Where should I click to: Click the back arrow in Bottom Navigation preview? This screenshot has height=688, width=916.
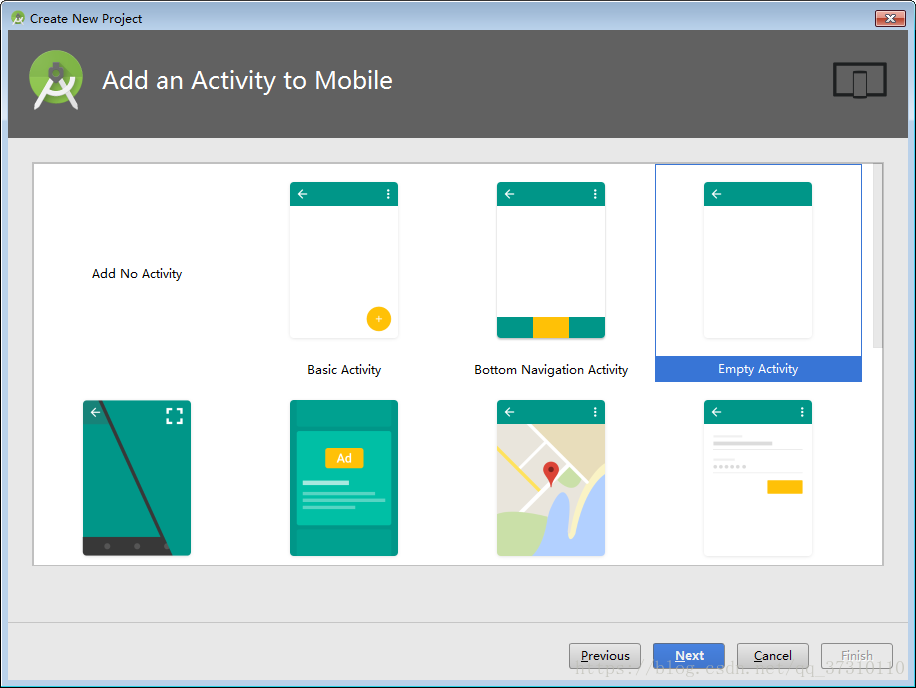(509, 194)
